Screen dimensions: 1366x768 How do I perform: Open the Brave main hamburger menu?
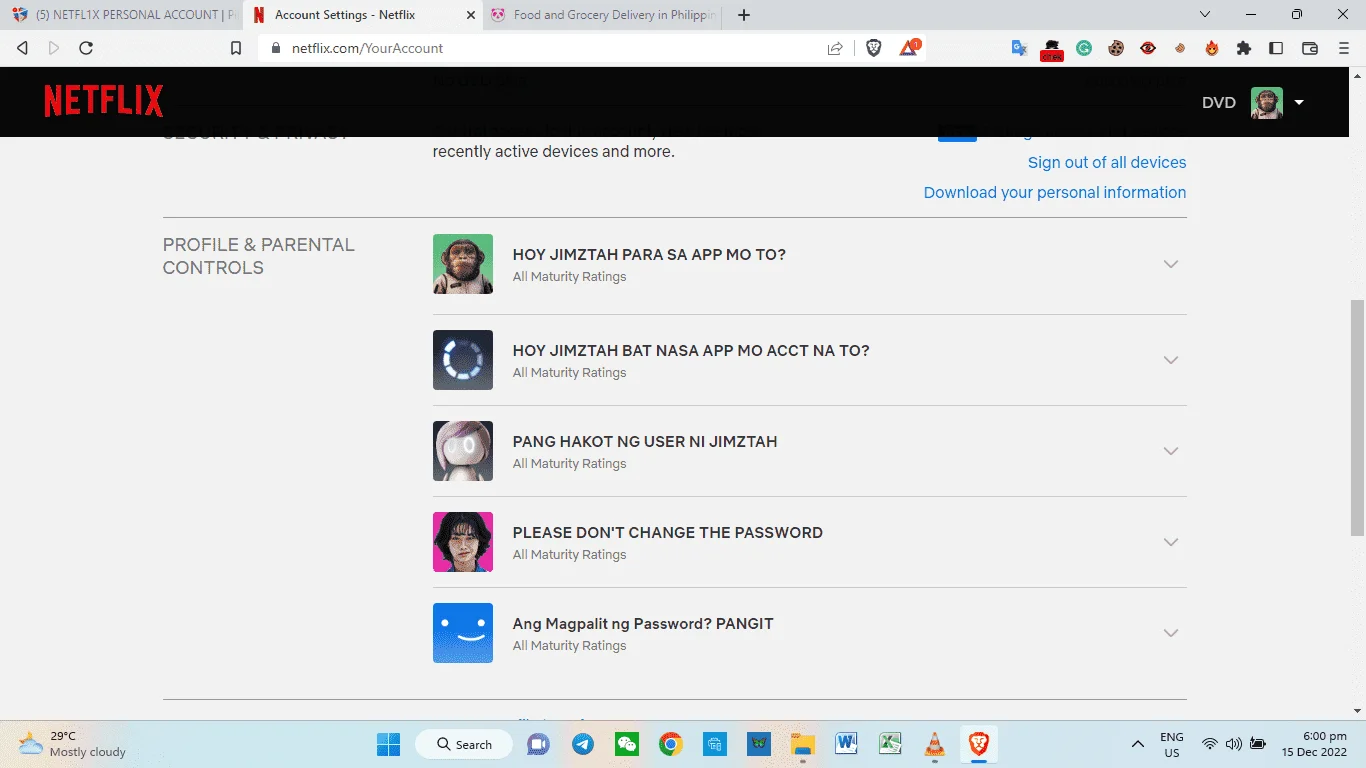[1344, 48]
